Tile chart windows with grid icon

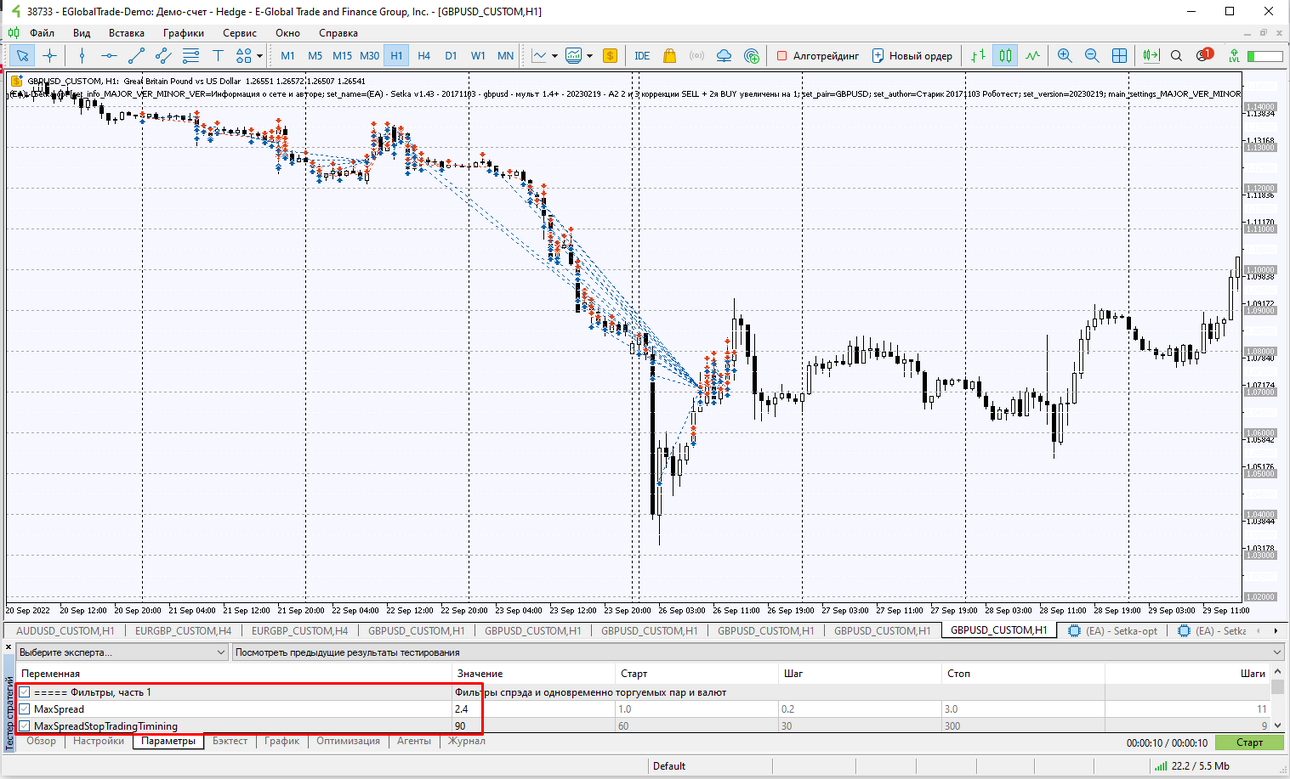[x=1119, y=56]
